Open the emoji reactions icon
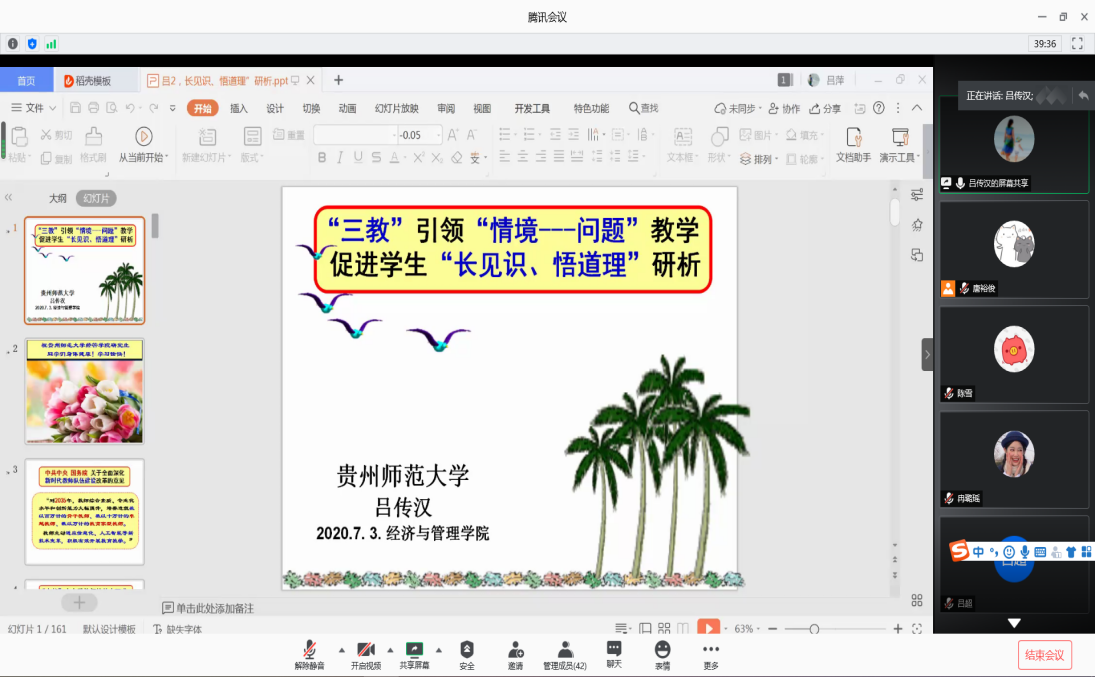Screen dimensions: 1095x677 point(662,652)
